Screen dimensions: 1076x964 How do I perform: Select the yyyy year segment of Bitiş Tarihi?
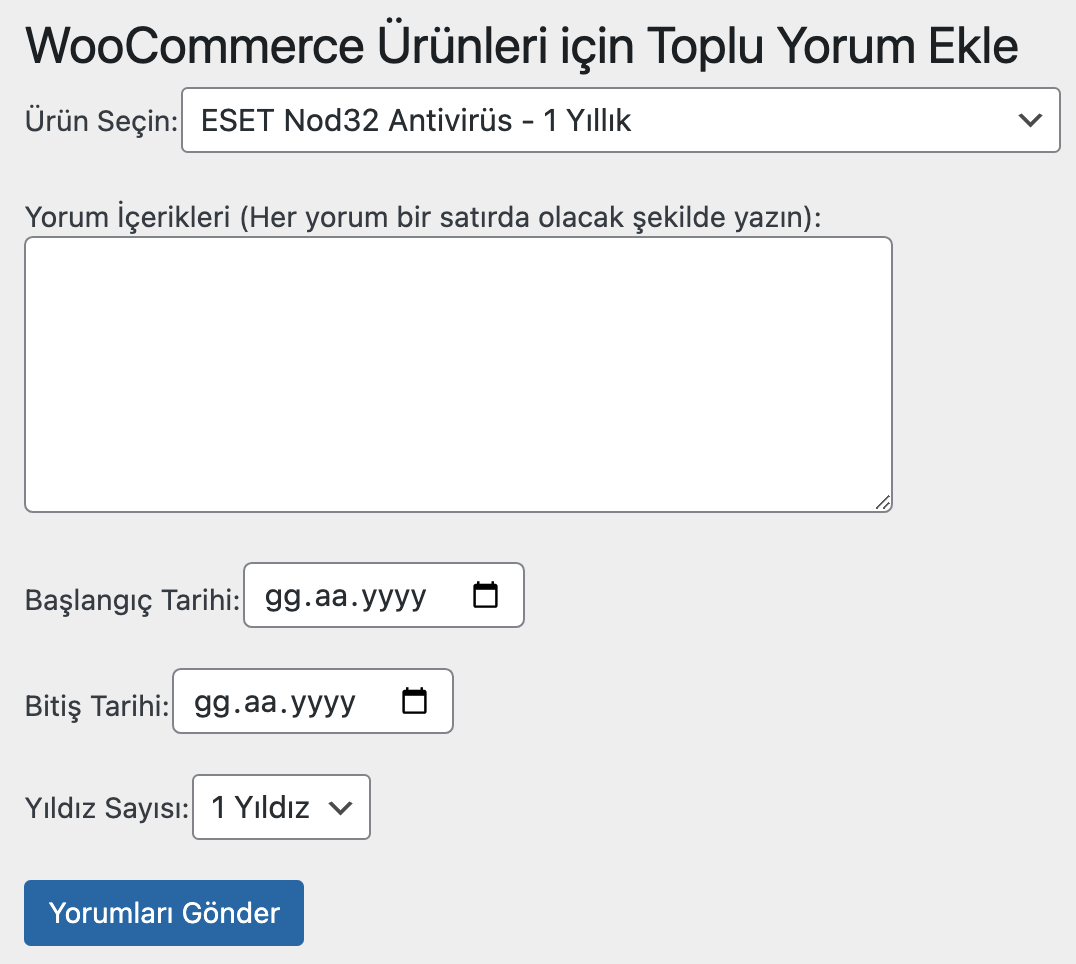point(322,703)
